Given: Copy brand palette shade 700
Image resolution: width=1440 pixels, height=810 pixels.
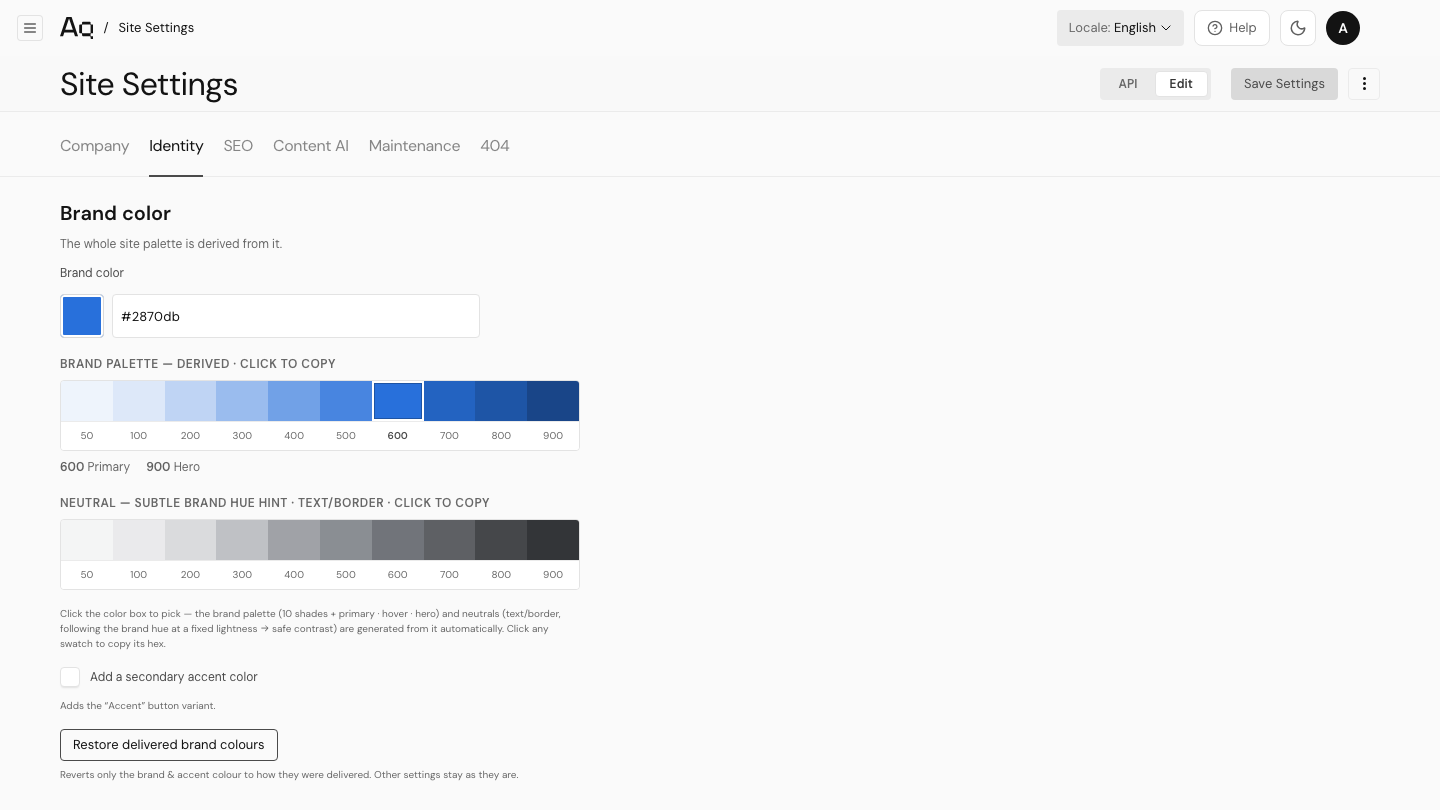Looking at the screenshot, I should [450, 401].
